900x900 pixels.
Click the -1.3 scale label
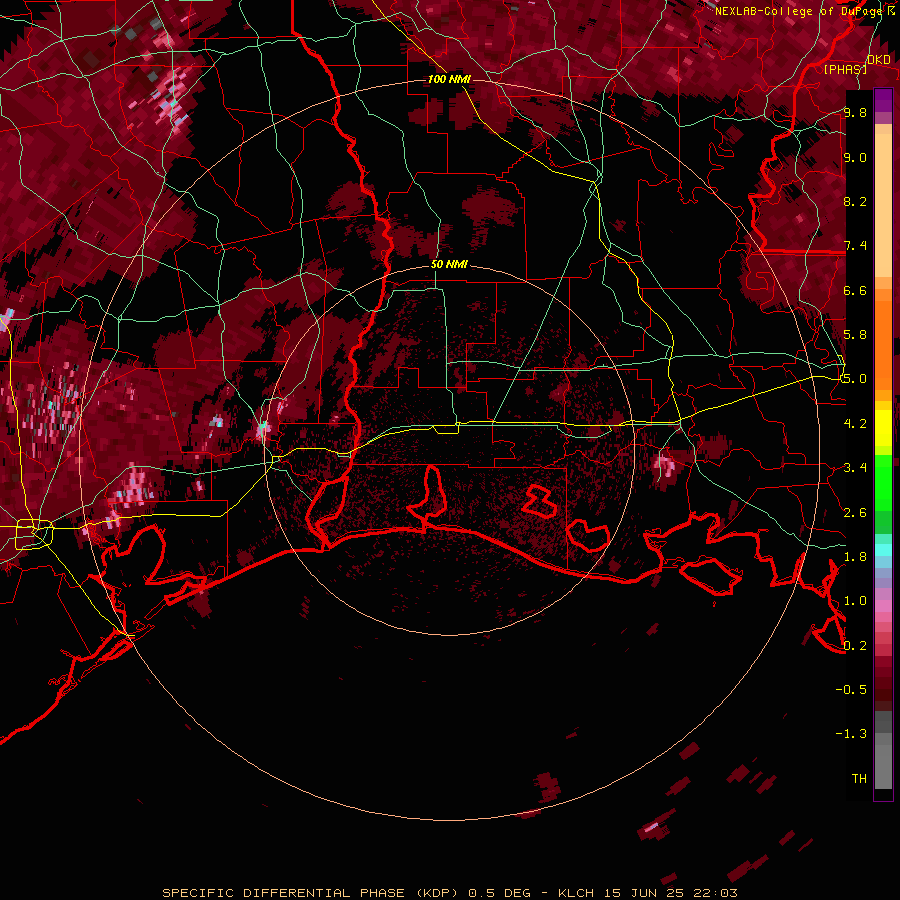(x=851, y=734)
